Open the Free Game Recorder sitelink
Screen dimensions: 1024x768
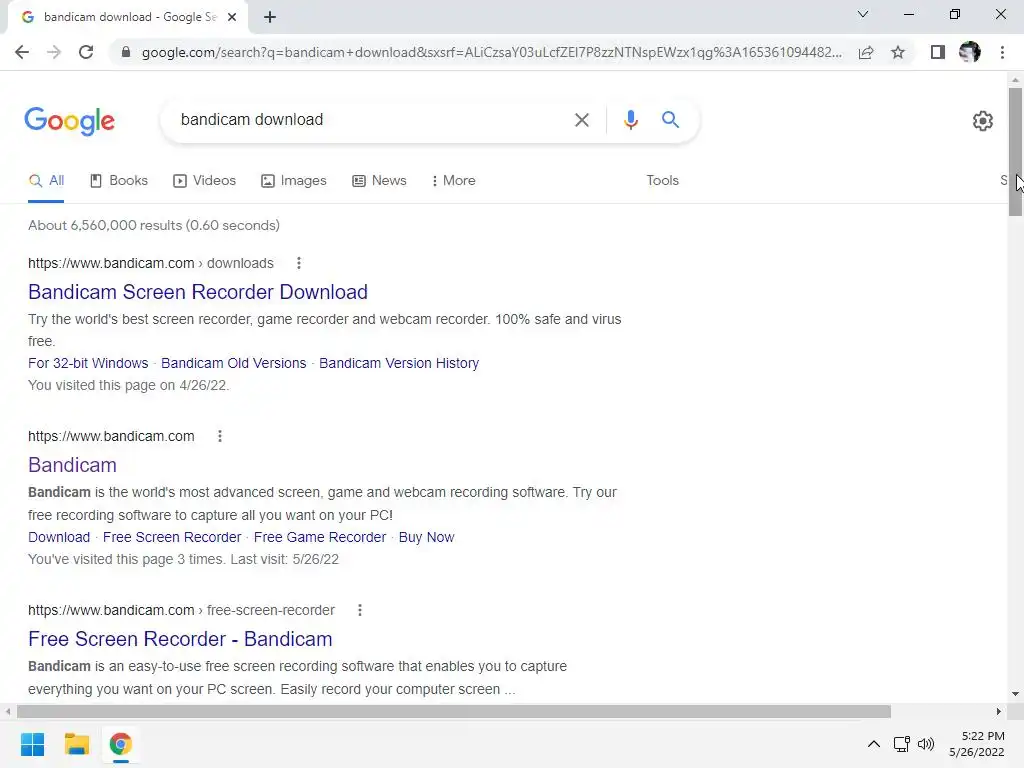(x=320, y=537)
